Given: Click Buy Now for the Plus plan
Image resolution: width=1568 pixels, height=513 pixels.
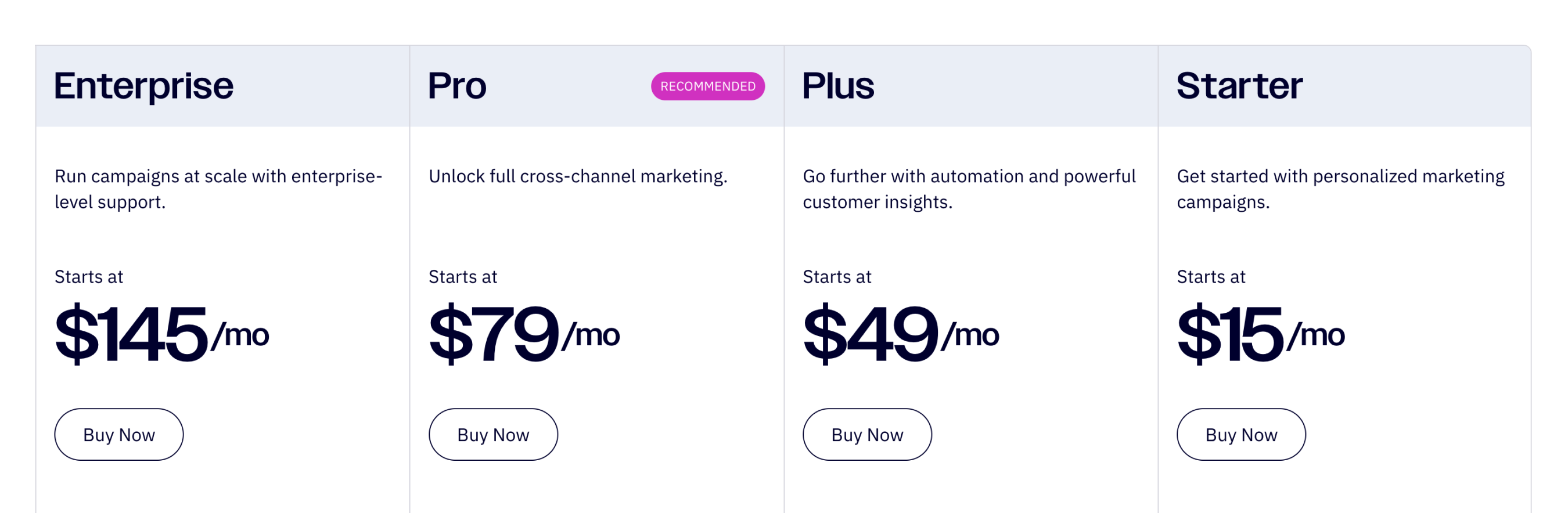Looking at the screenshot, I should pos(867,434).
